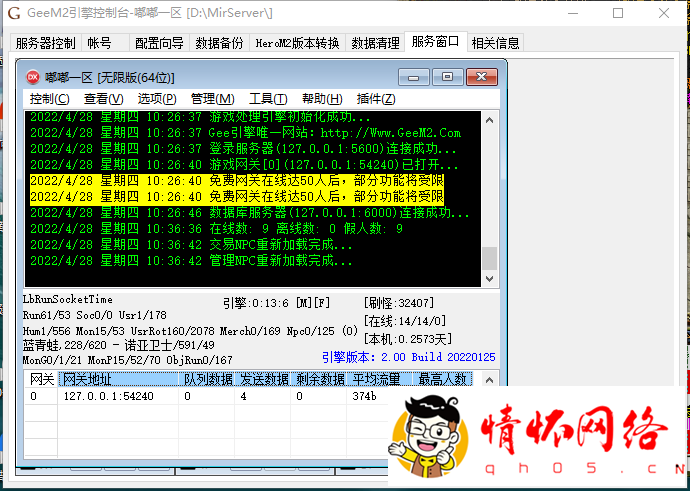Click the log scrollbar up arrow
690x491 pixels.
pos(489,120)
